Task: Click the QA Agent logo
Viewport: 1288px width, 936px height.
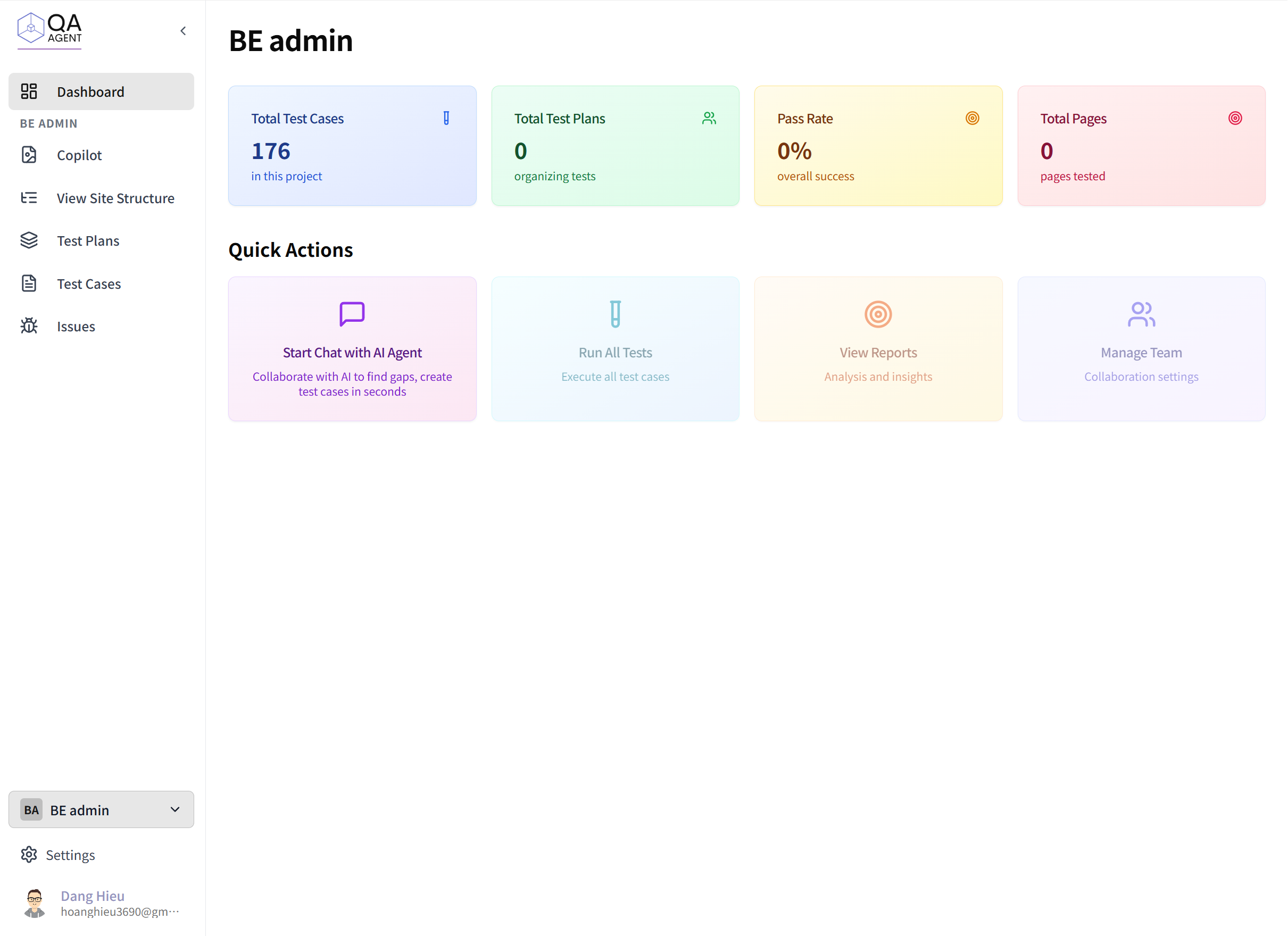Action: pyautogui.click(x=49, y=30)
